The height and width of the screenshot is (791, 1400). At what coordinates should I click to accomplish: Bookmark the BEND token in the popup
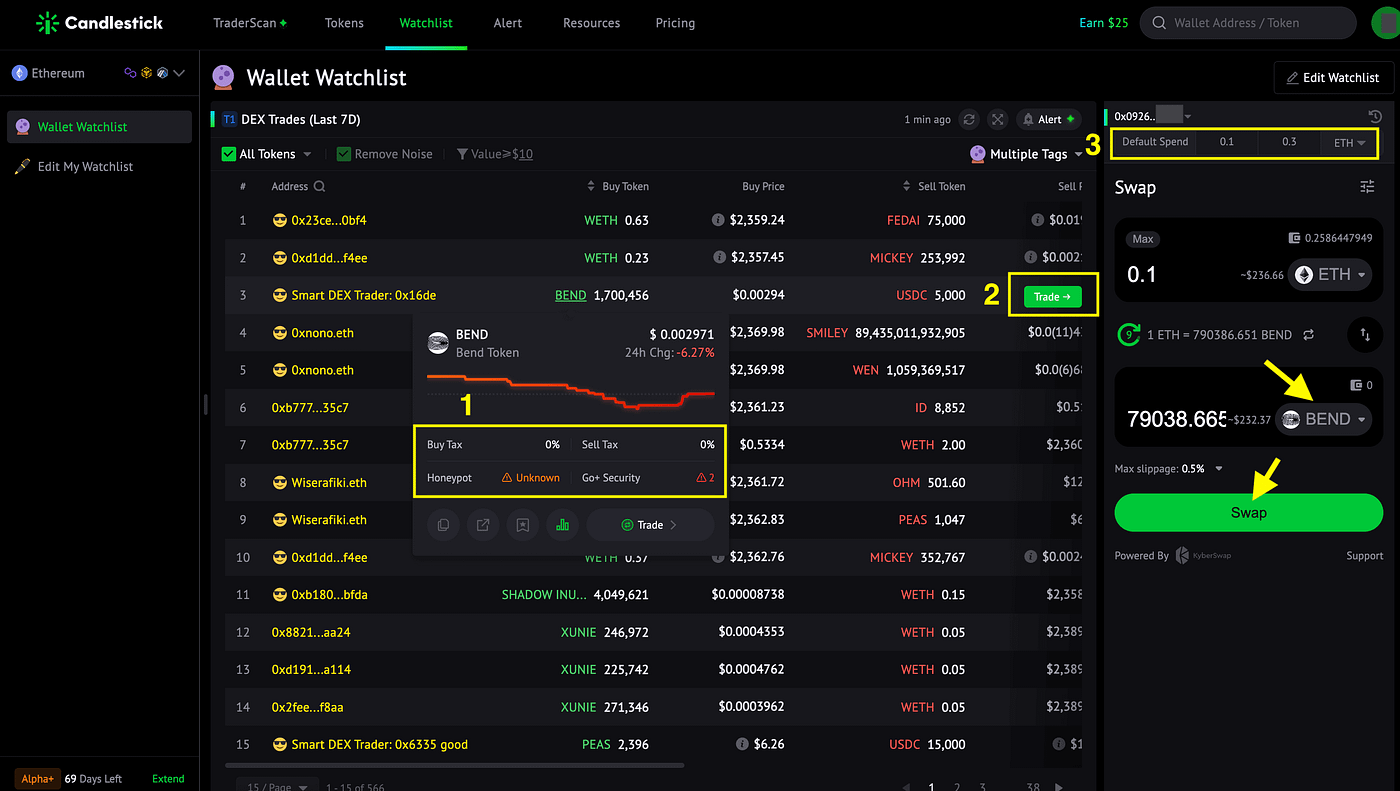[x=522, y=525]
